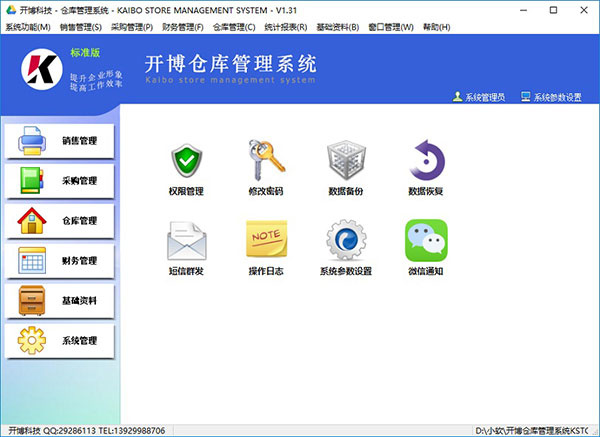Select 系统管理 sidebar button
Image resolution: width=600 pixels, height=437 pixels.
(59, 341)
